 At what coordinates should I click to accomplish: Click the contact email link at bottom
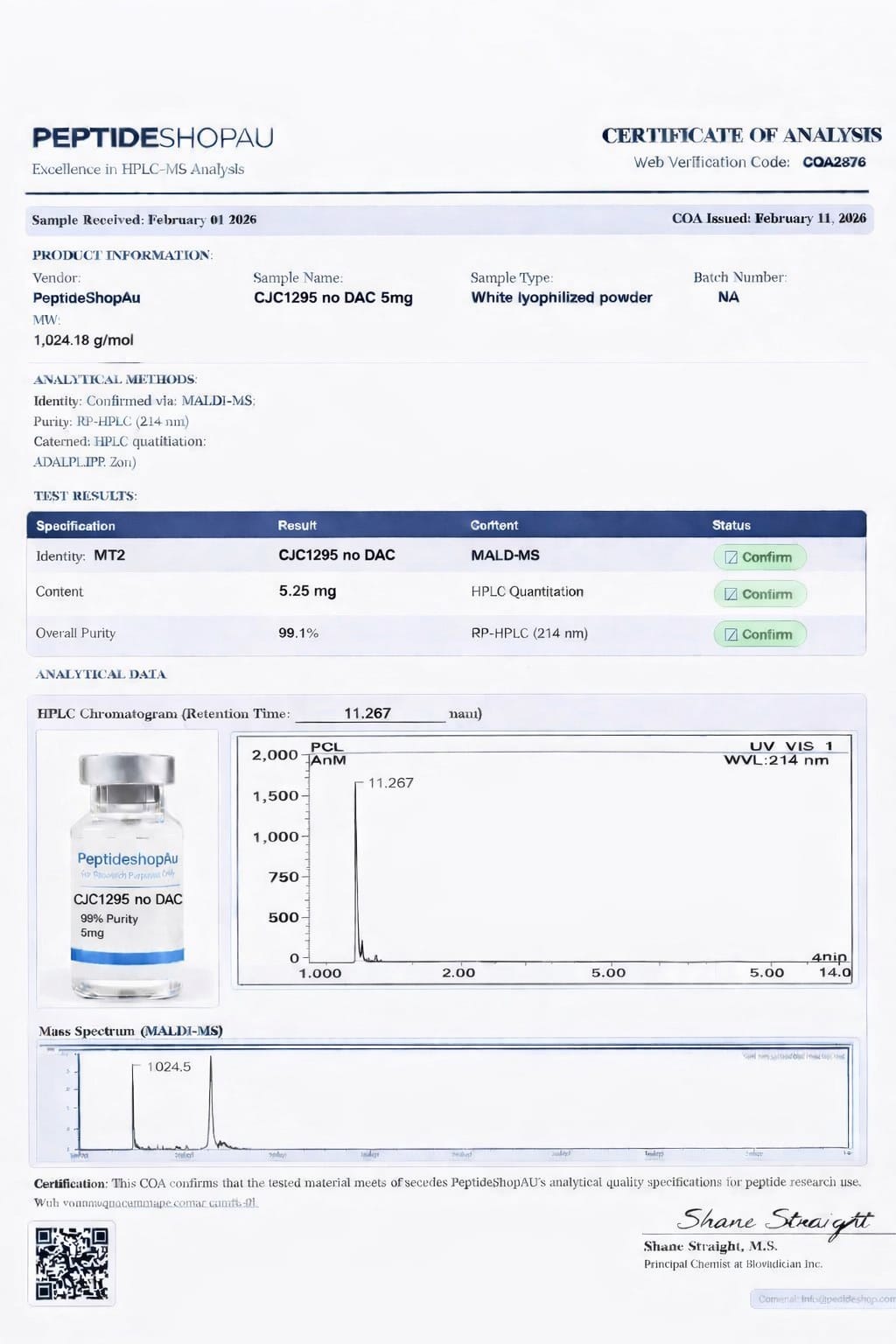tap(826, 1298)
